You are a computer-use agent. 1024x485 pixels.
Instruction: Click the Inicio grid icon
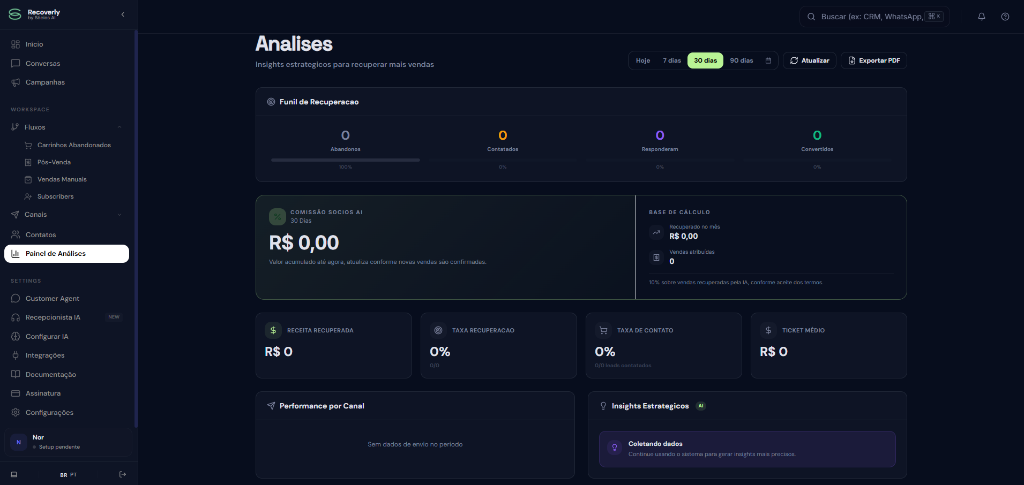click(x=16, y=44)
